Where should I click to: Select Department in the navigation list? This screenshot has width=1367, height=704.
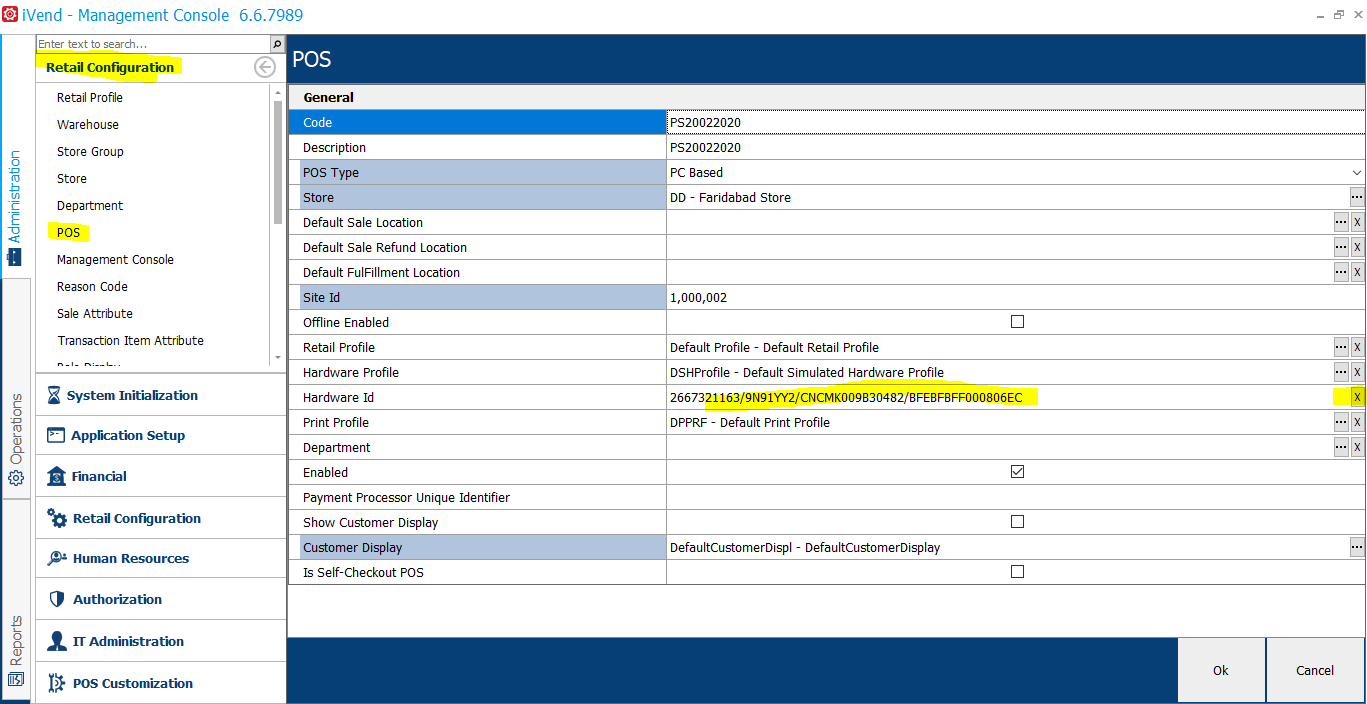pos(90,206)
